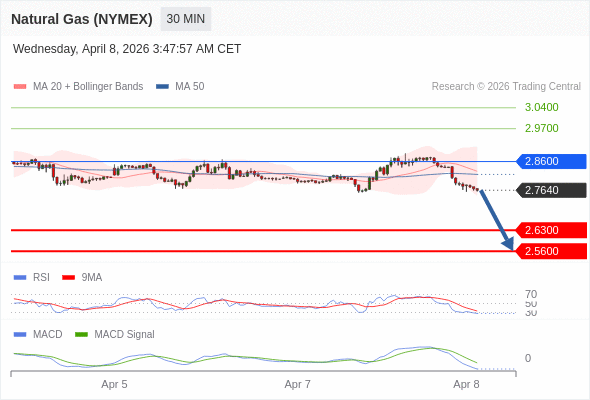Click the 3.0400 resistance level label
The height and width of the screenshot is (400, 590).
click(x=541, y=107)
